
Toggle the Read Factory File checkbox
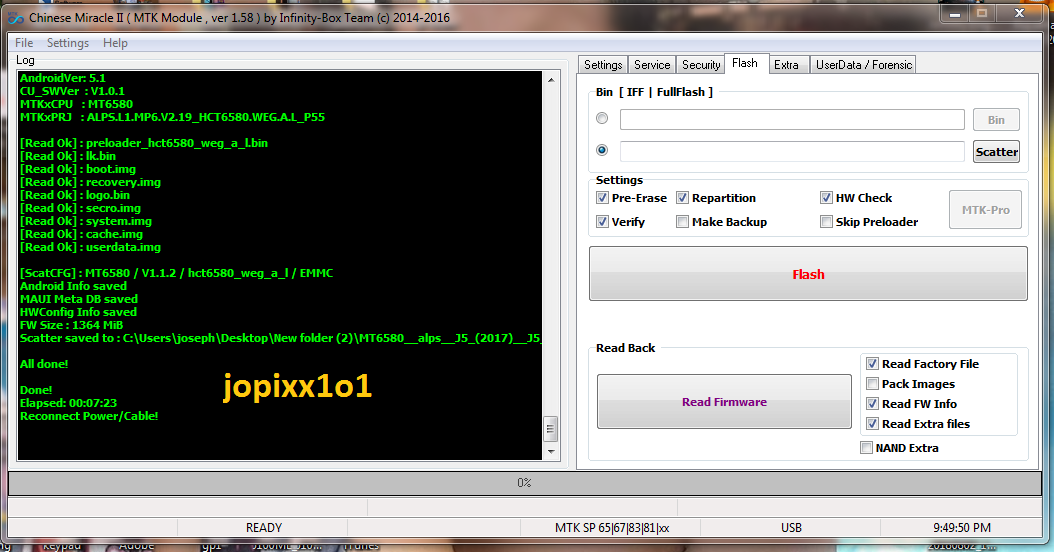click(872, 364)
